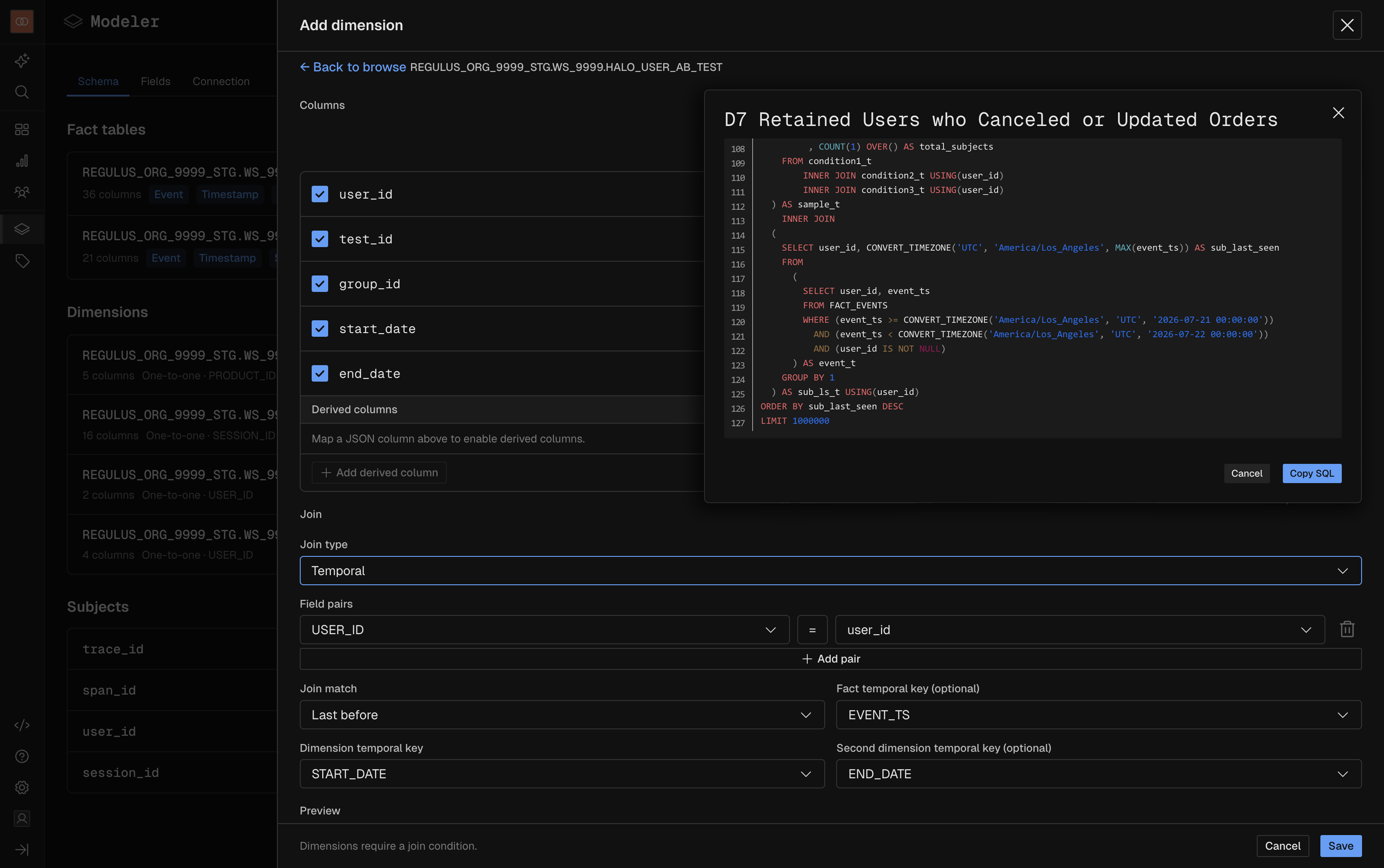Open the code brackets icon in sidebar
This screenshot has height=868, width=1384.
[x=22, y=725]
